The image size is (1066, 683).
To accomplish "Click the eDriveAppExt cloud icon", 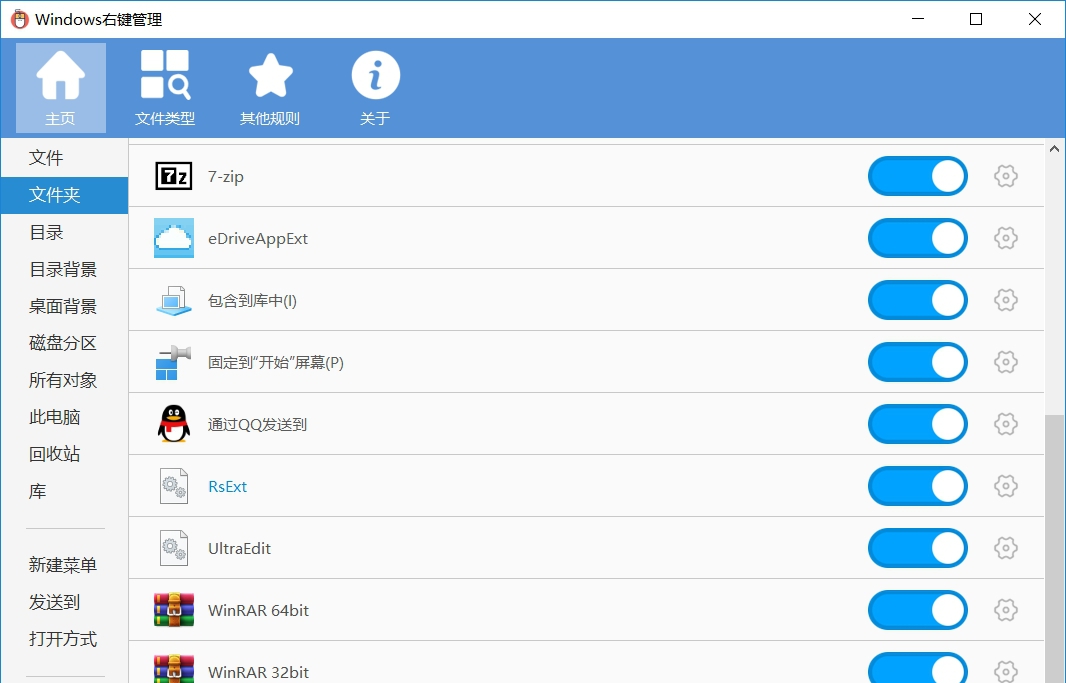I will pyautogui.click(x=174, y=238).
